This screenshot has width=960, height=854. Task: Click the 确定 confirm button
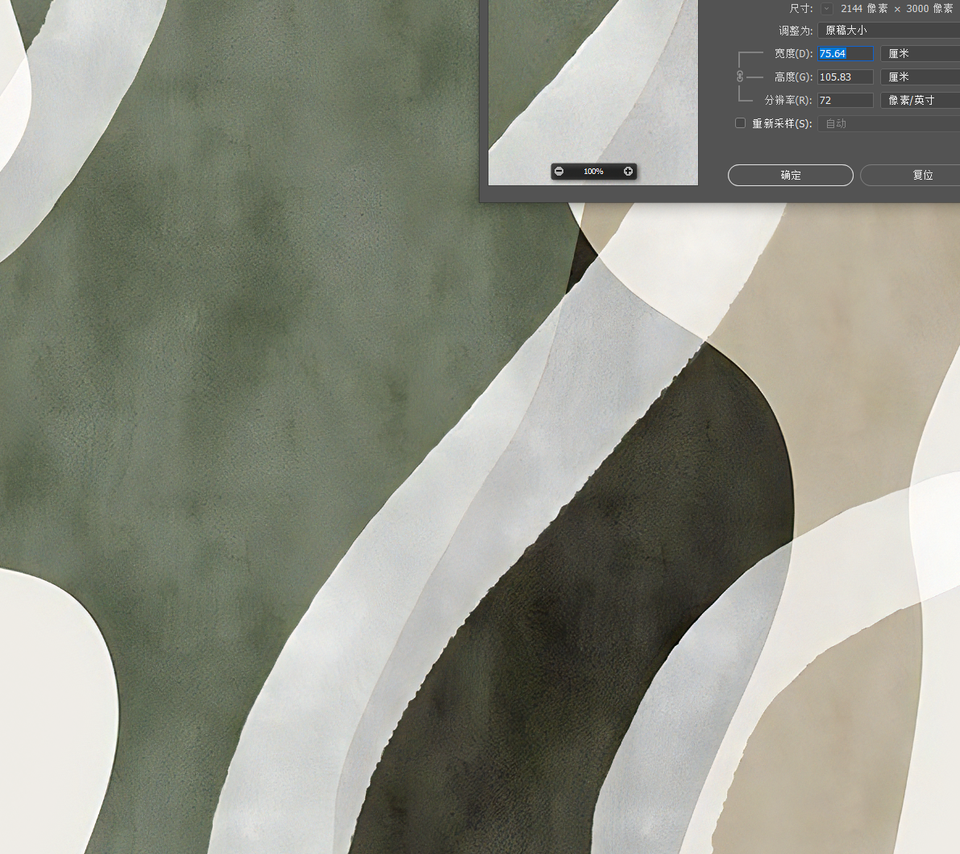790,175
